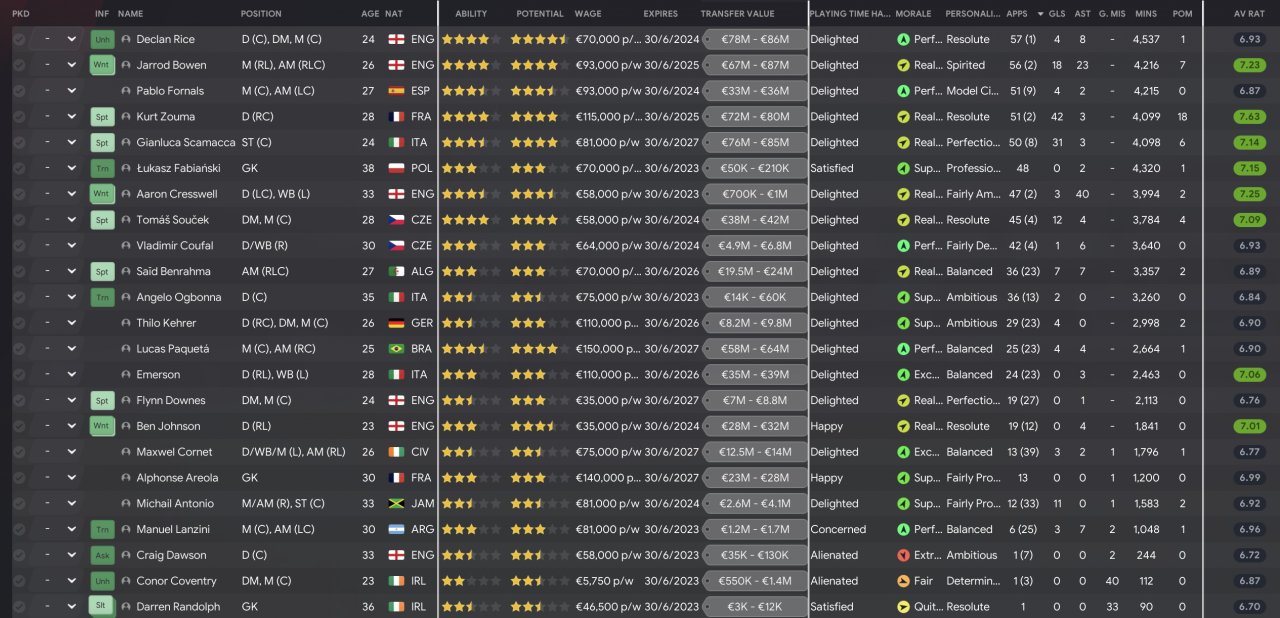1280x618 pixels.
Task: Click the 'Ask' status icon for Craig Dawson
Action: tap(102, 556)
